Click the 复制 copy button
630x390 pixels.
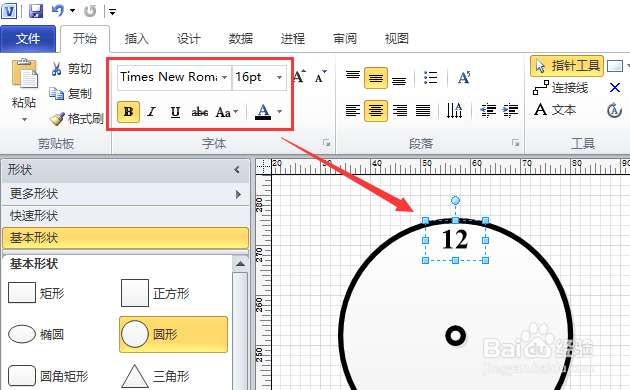[70, 94]
